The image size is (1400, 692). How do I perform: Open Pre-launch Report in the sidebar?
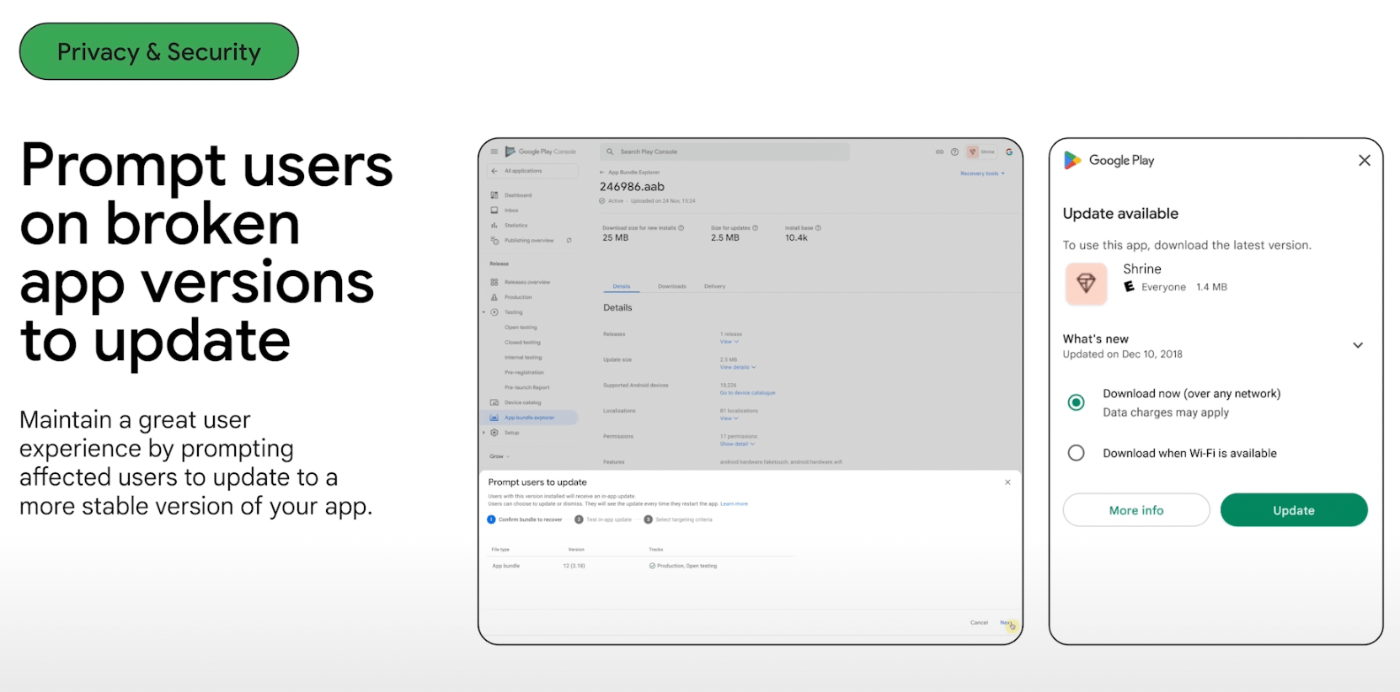pyautogui.click(x=527, y=387)
